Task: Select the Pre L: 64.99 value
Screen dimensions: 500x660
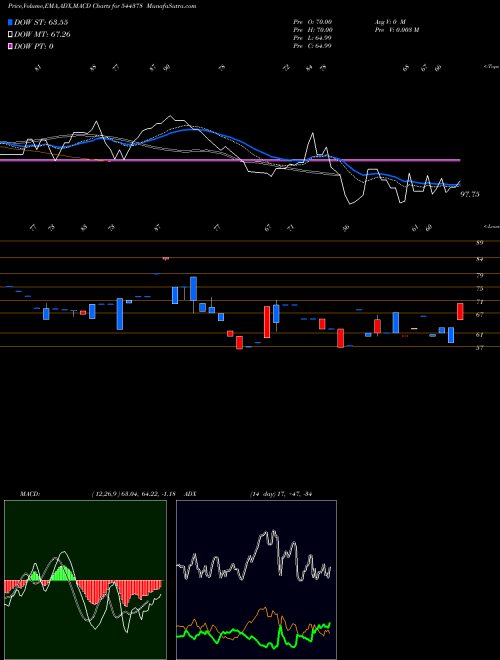Action: point(312,38)
